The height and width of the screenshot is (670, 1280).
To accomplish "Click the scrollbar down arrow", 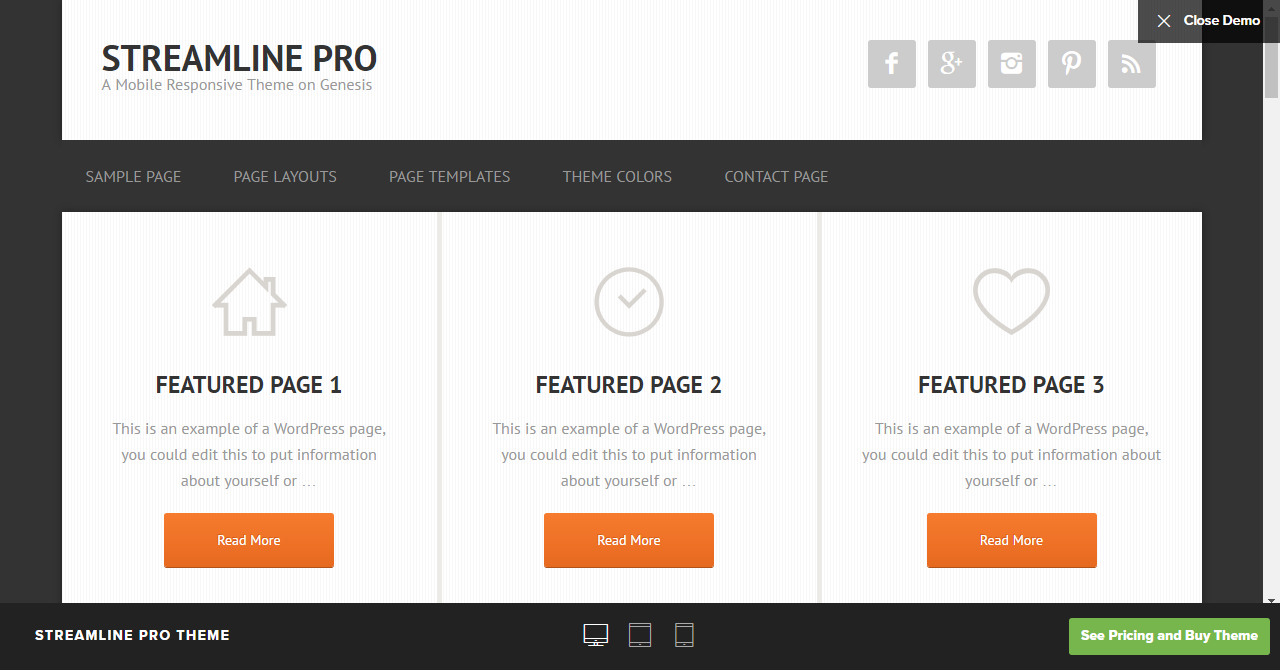I will click(x=1272, y=599).
